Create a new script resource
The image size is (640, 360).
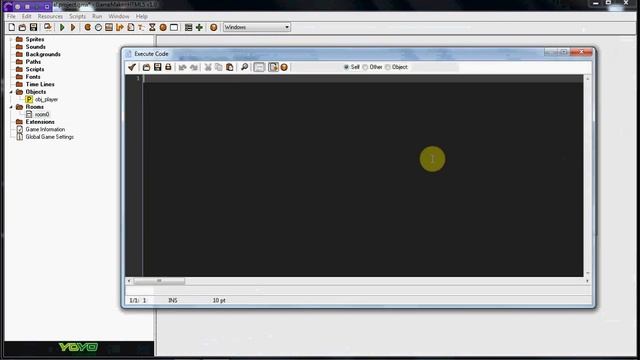point(131,27)
